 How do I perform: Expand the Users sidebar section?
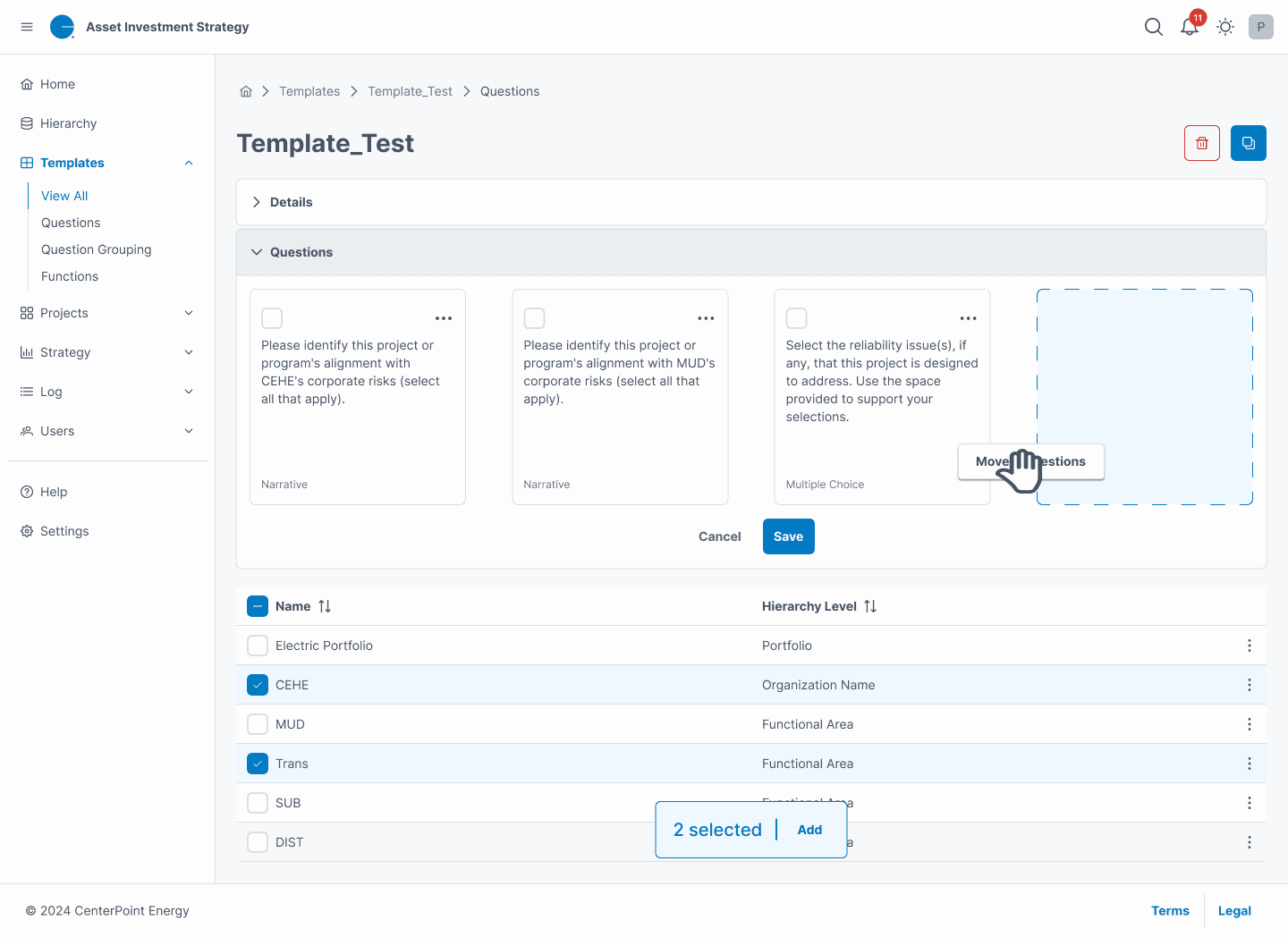189,431
